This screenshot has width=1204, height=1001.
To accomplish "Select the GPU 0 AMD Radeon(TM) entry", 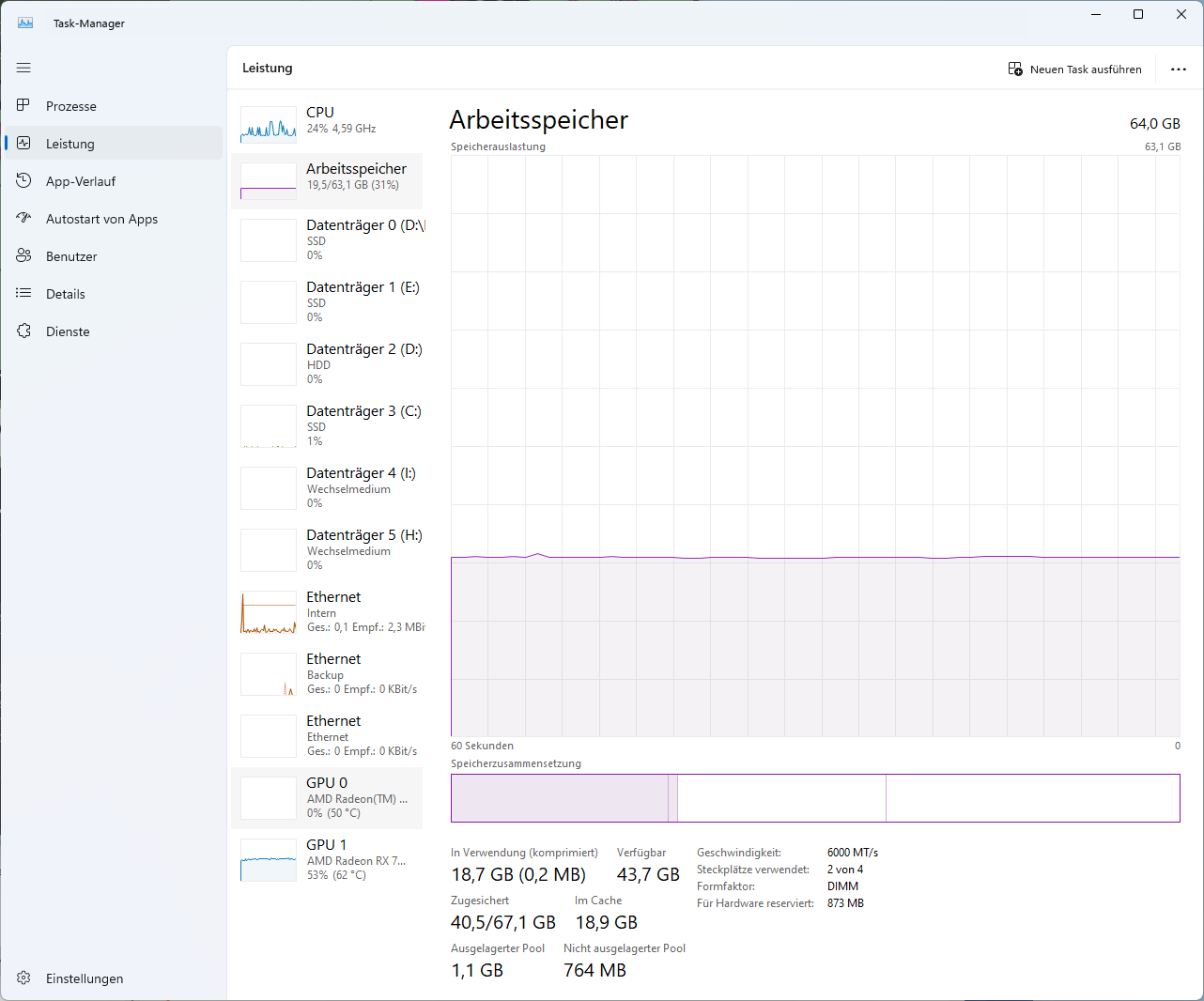I will (x=327, y=797).
